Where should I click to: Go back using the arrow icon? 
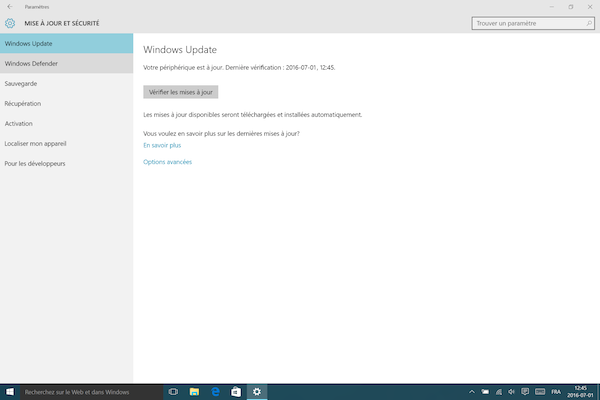pyautogui.click(x=10, y=7)
